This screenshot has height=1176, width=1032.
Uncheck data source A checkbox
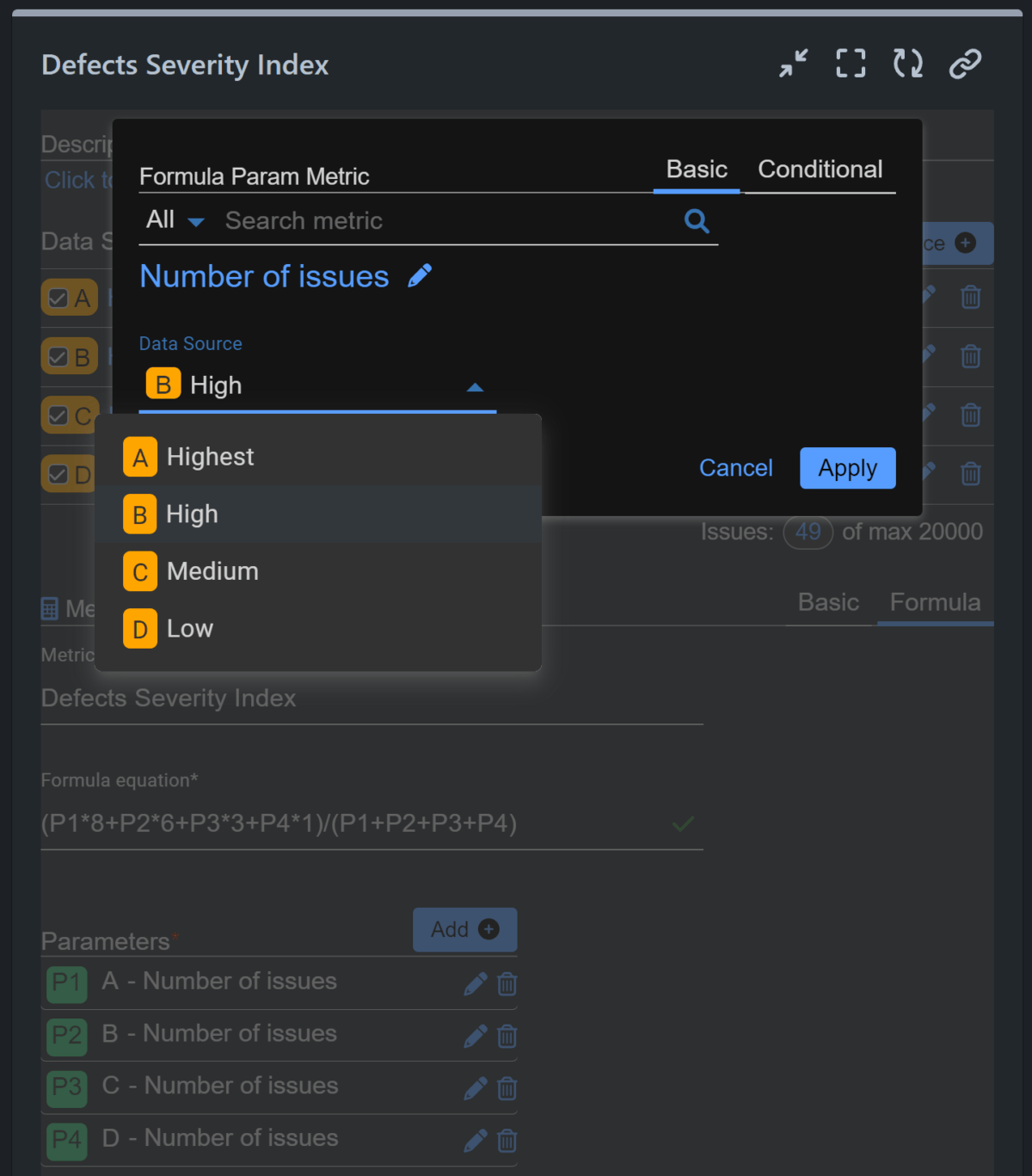57,298
